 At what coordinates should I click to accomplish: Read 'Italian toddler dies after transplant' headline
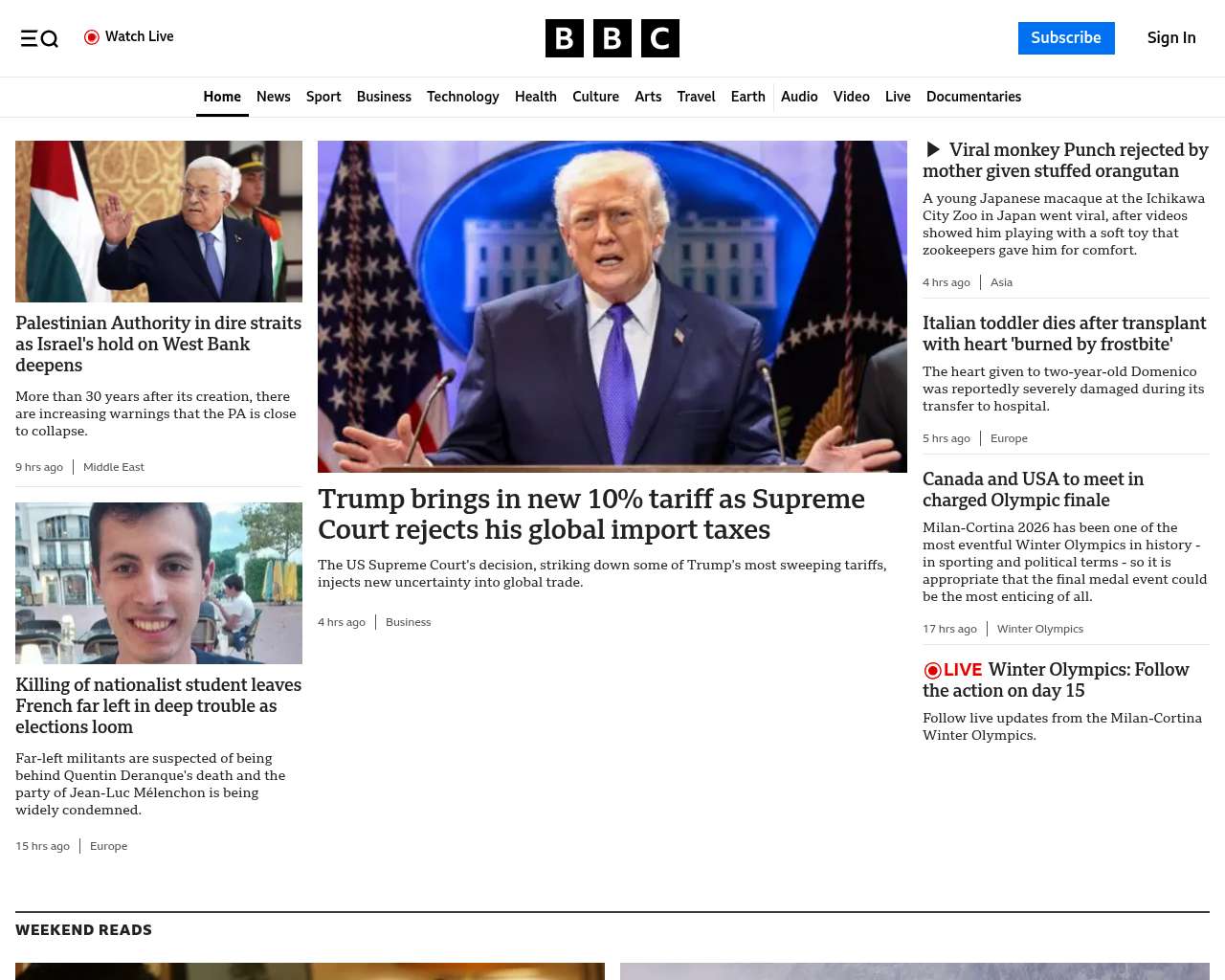tap(1064, 334)
